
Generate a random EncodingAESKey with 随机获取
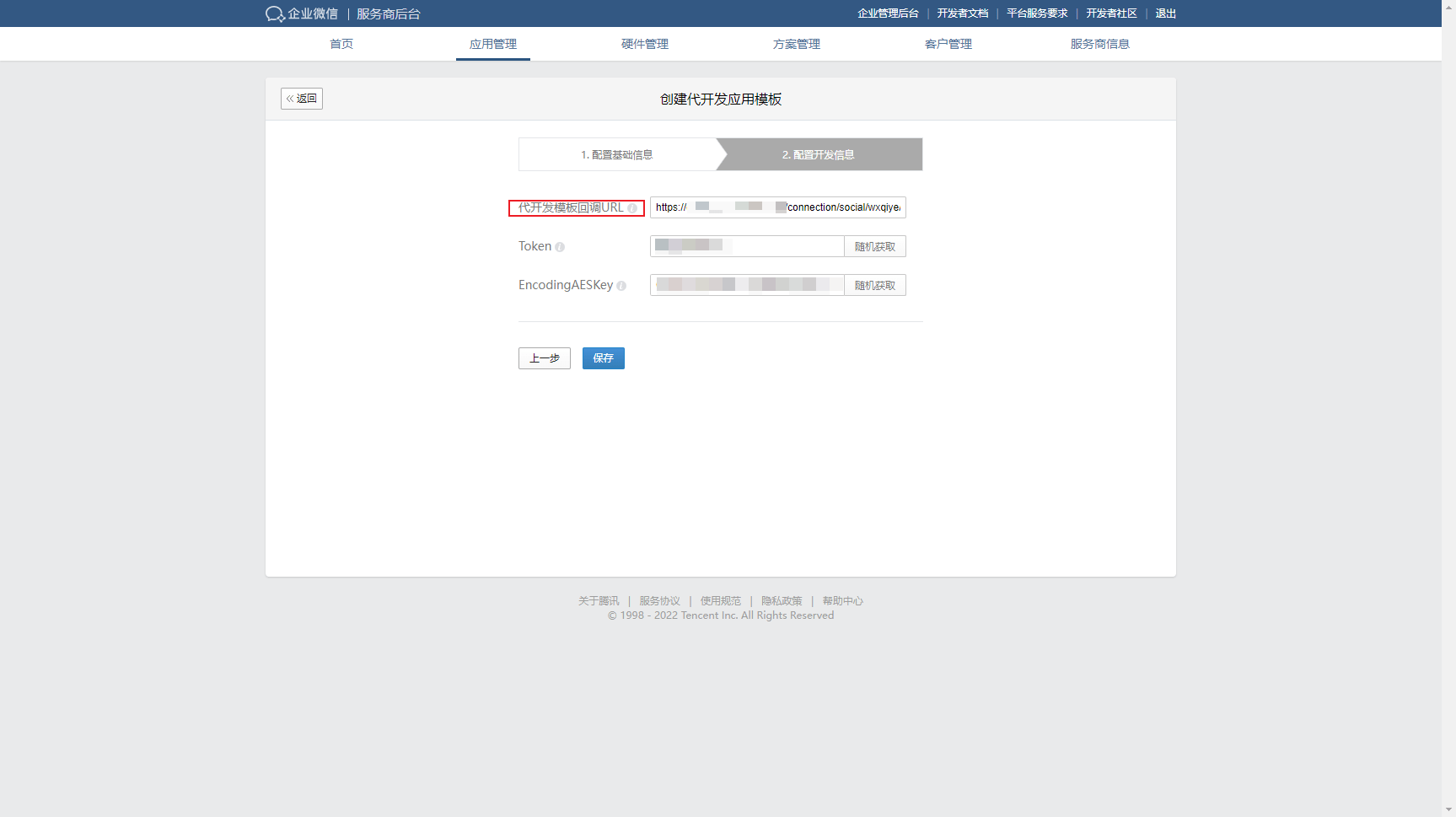875,285
